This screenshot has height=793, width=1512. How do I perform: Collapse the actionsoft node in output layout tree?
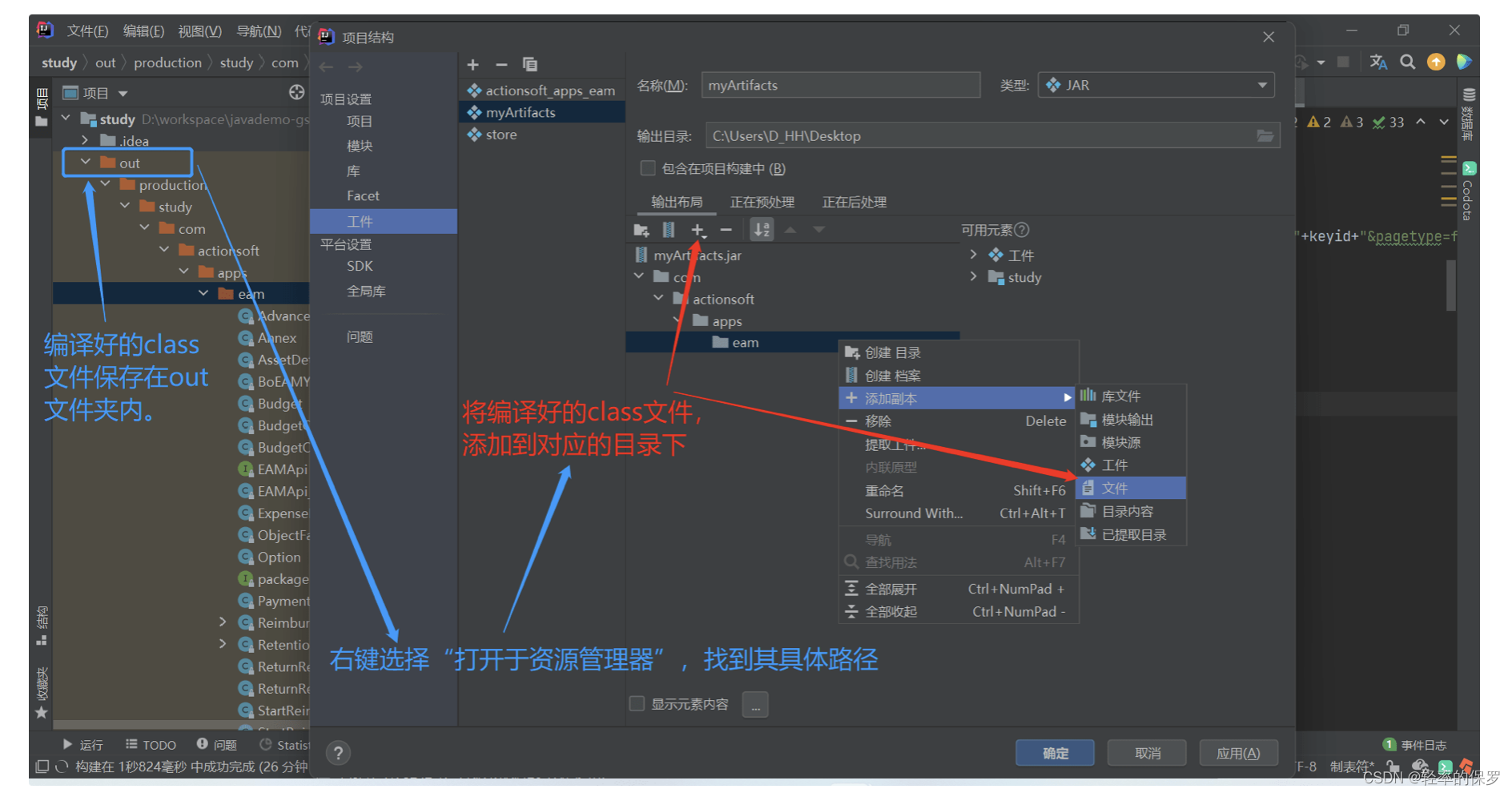click(658, 298)
